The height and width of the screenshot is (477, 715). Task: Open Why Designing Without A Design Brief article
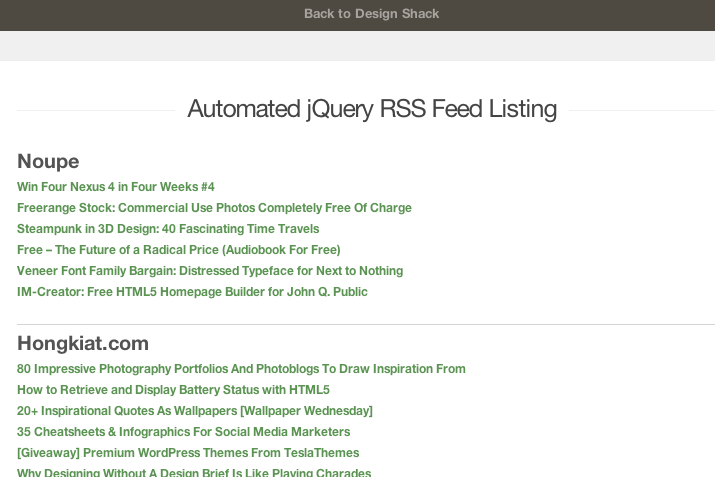(x=194, y=472)
